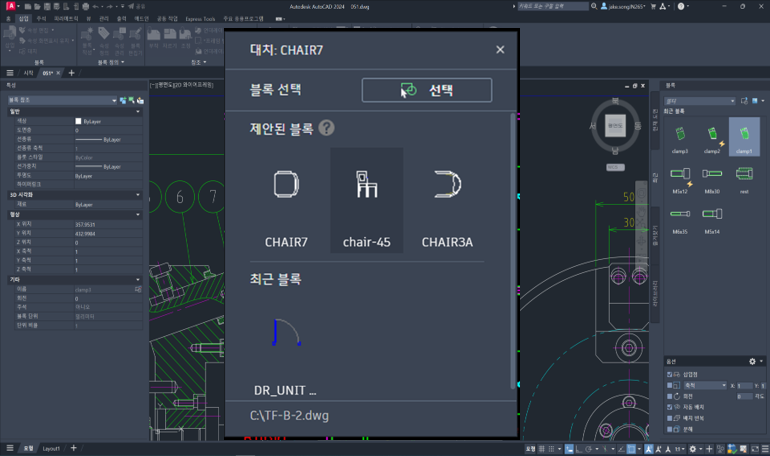This screenshot has height=456, width=770.
Task: Open the 축척 scale type dropdown
Action: pyautogui.click(x=705, y=385)
